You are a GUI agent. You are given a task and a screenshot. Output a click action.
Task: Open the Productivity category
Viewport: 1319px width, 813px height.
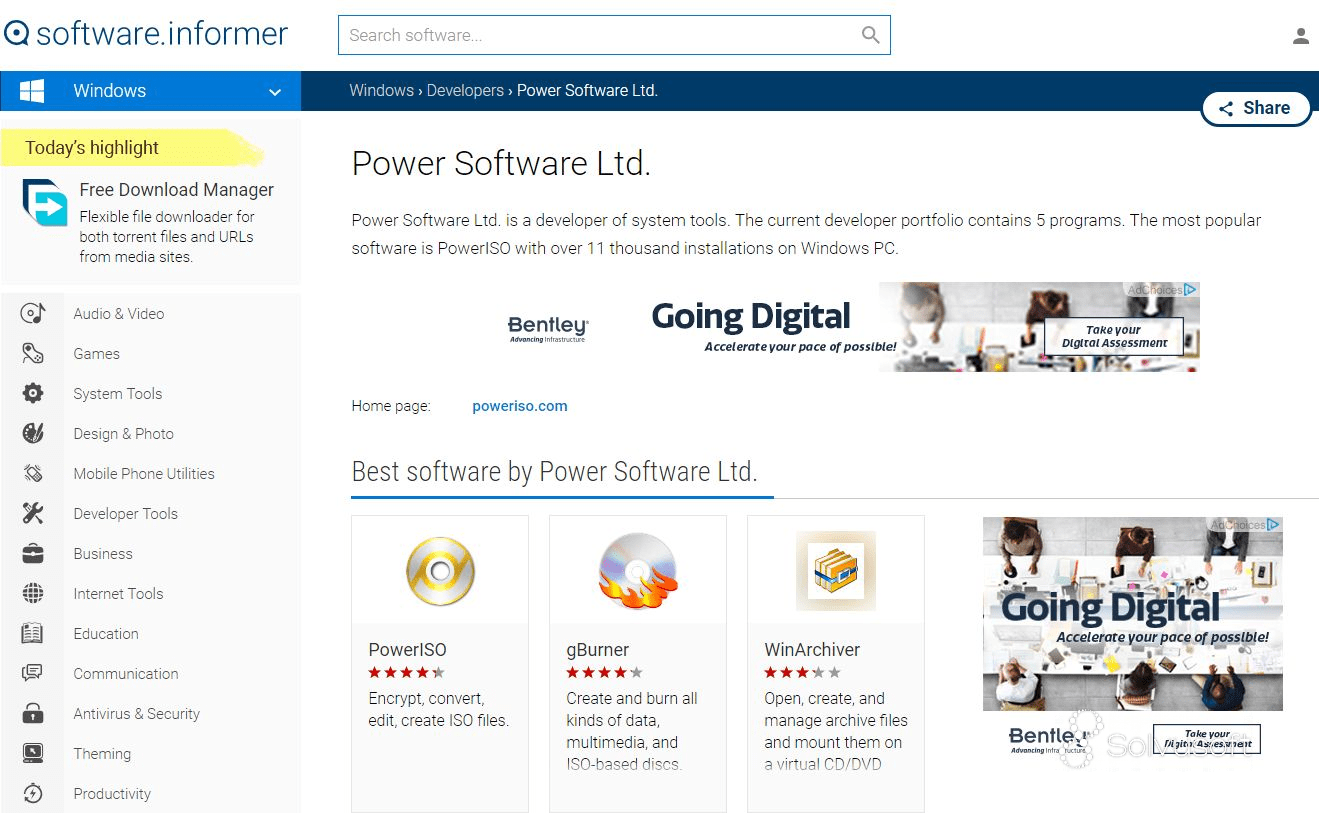[x=112, y=794]
